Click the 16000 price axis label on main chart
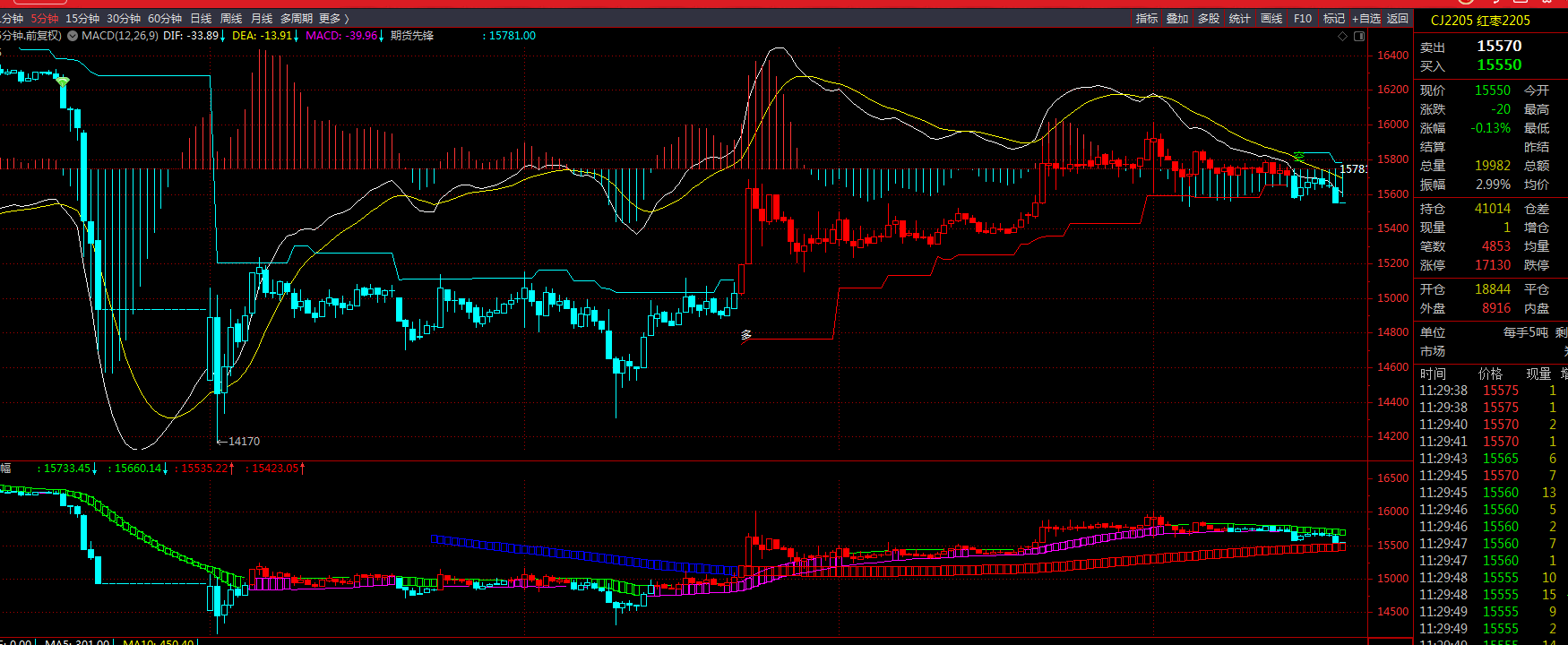Viewport: 1568px width, 645px height. point(1392,125)
